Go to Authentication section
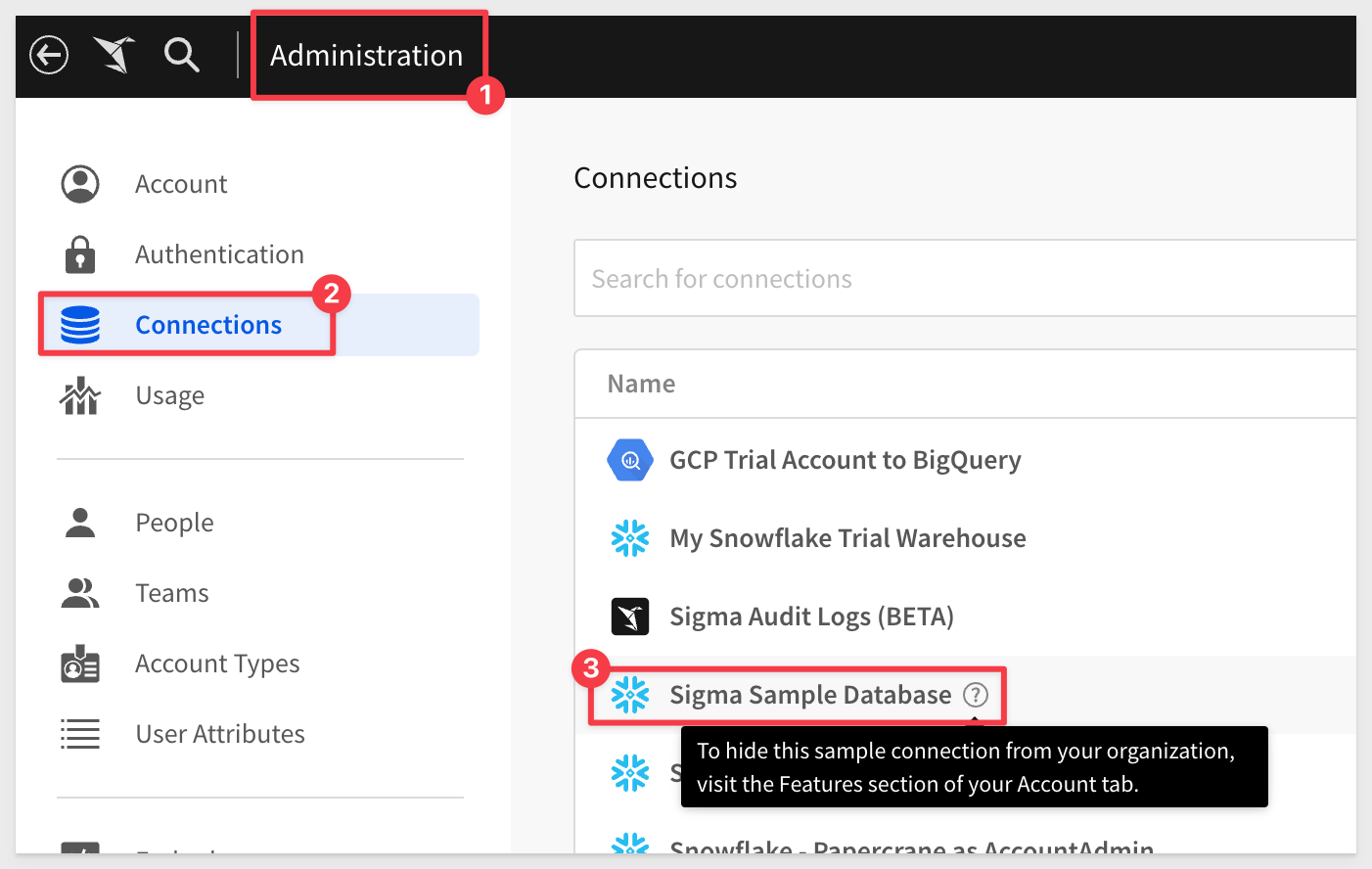The width and height of the screenshot is (1372, 869). (x=219, y=254)
